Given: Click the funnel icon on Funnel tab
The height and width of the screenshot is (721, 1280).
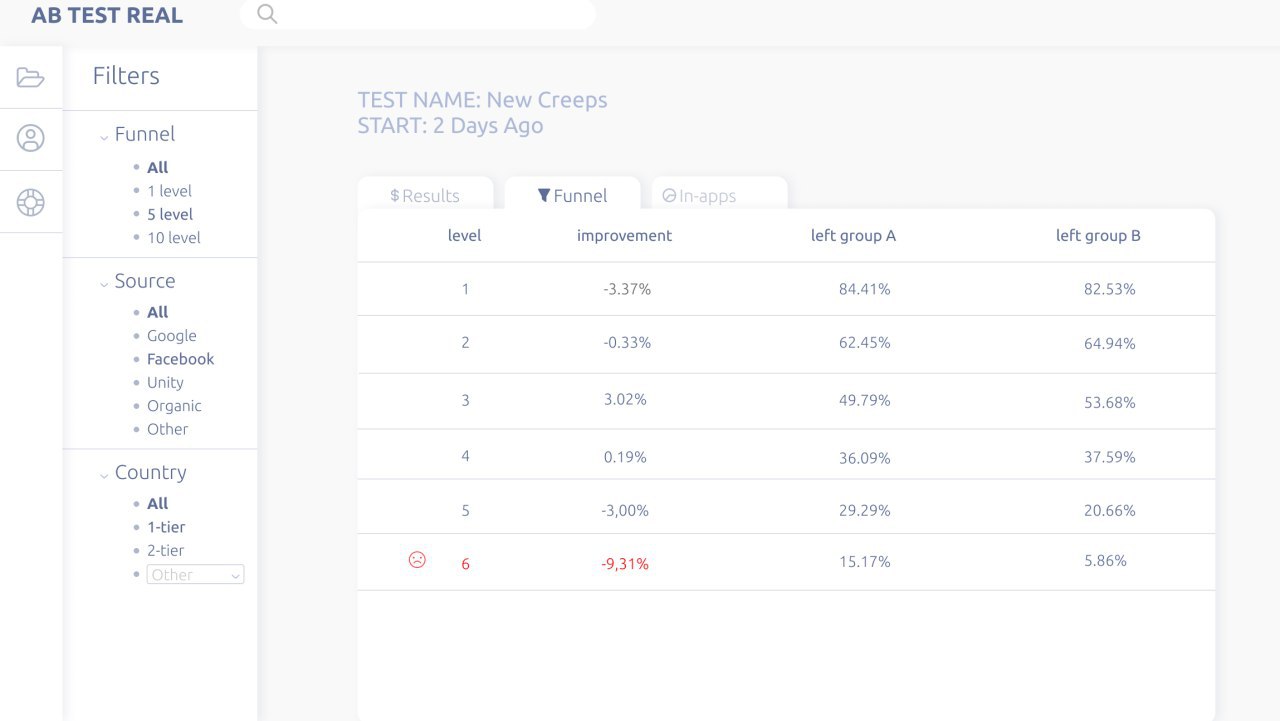Looking at the screenshot, I should (x=544, y=195).
